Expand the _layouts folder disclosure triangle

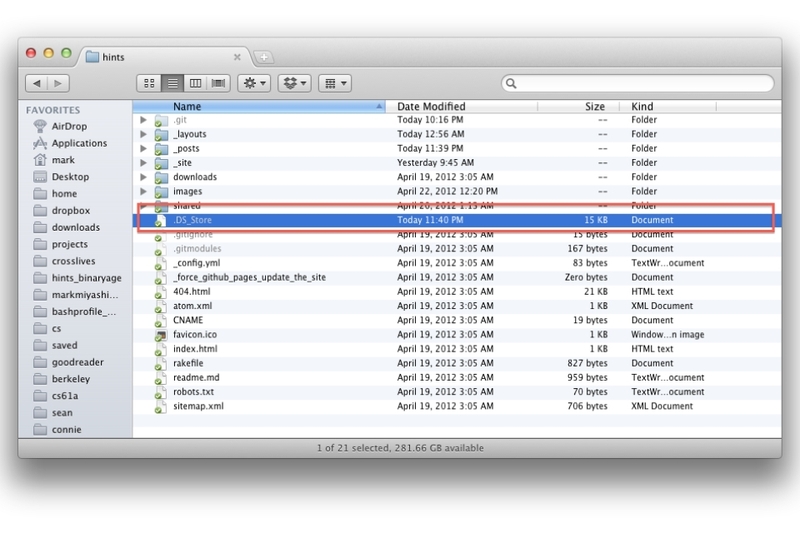click(x=143, y=134)
